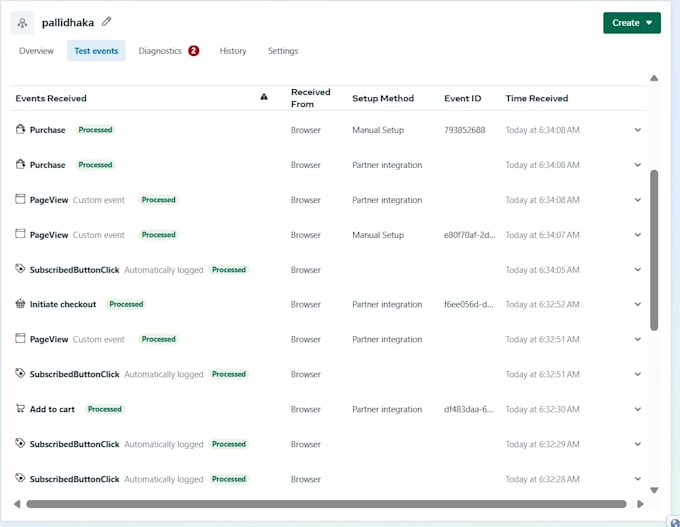Click the Event ID df483daa-6...

468,409
